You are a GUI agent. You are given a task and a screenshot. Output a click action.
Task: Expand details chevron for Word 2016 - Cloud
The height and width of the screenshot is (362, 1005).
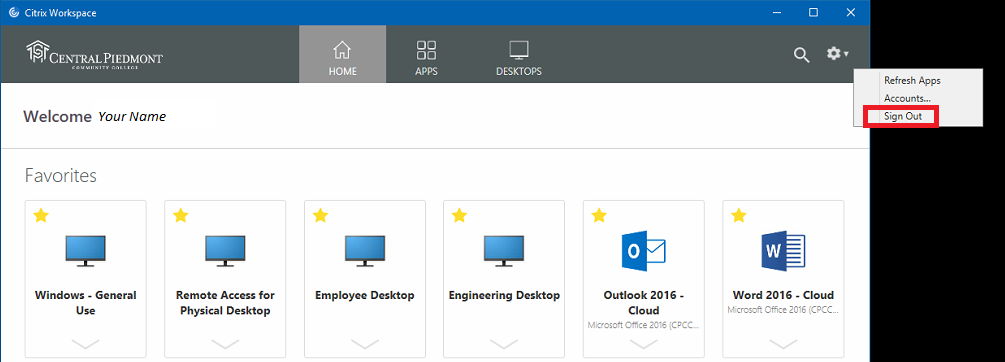pyautogui.click(x=783, y=344)
